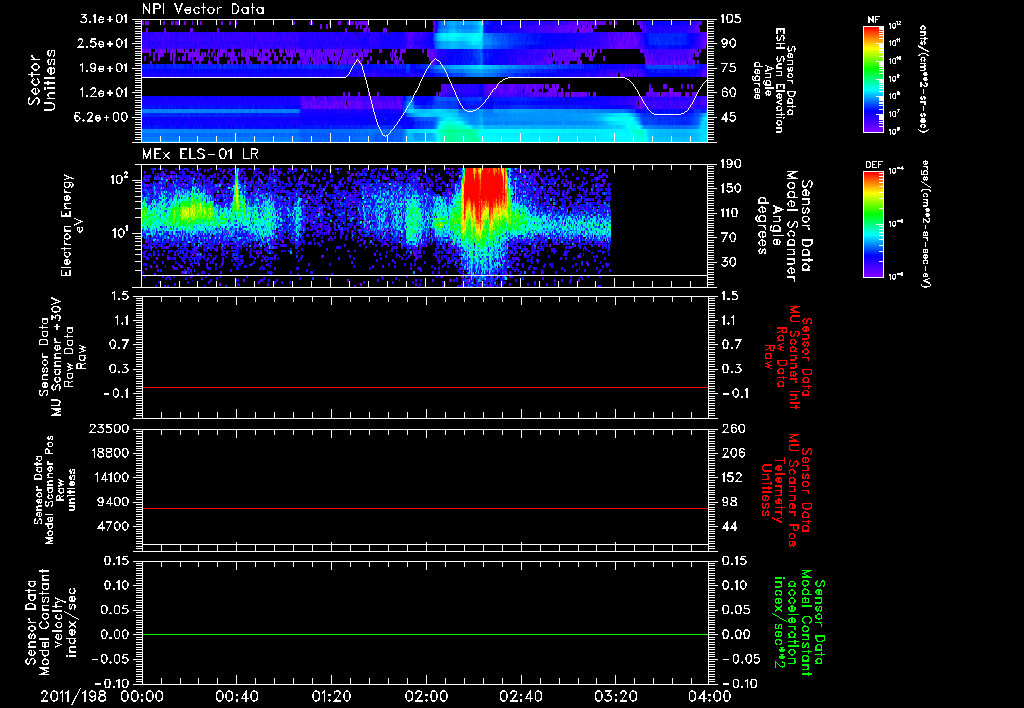The height and width of the screenshot is (708, 1024).
Task: Click the '190' scanner angle tick label
Action: (731, 164)
